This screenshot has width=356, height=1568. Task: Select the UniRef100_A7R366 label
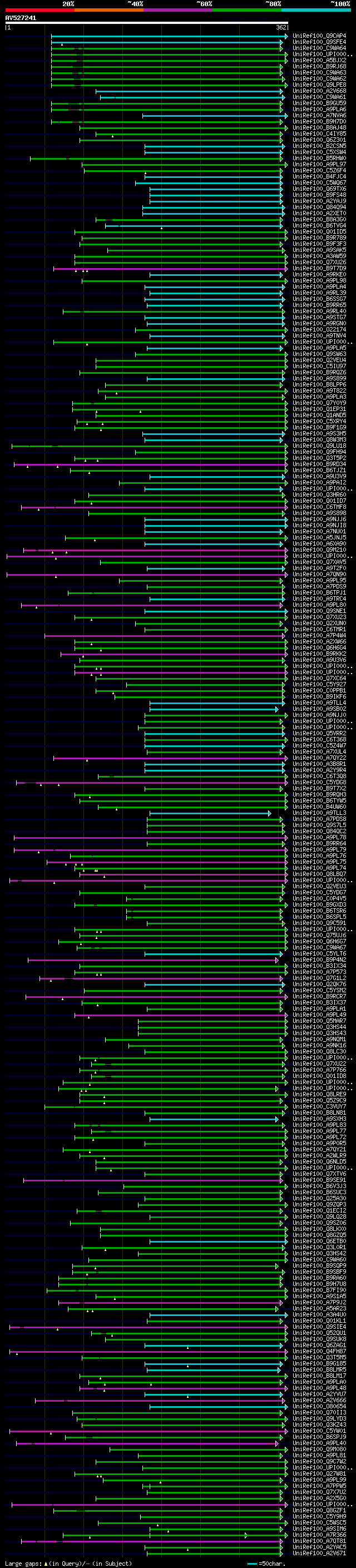click(319, 1535)
